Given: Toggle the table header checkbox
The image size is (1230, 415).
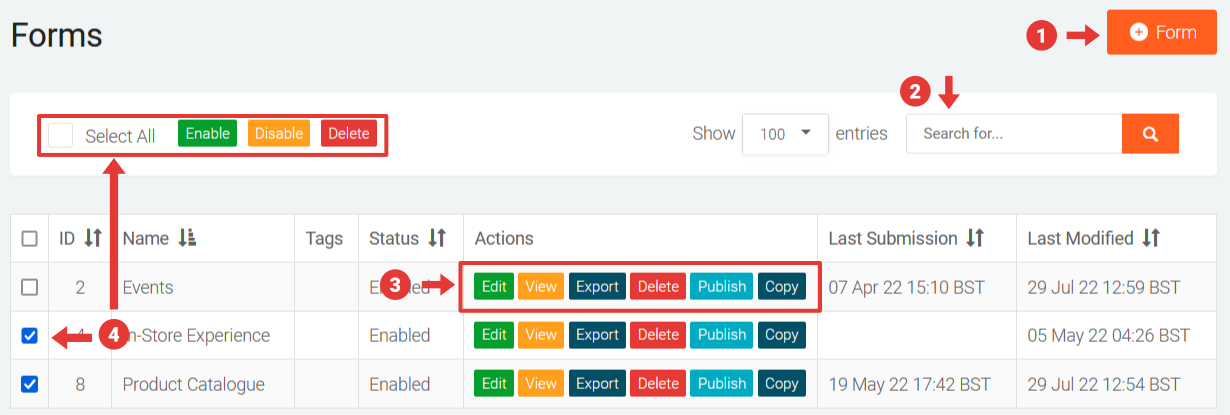Looking at the screenshot, I should pyautogui.click(x=30, y=238).
